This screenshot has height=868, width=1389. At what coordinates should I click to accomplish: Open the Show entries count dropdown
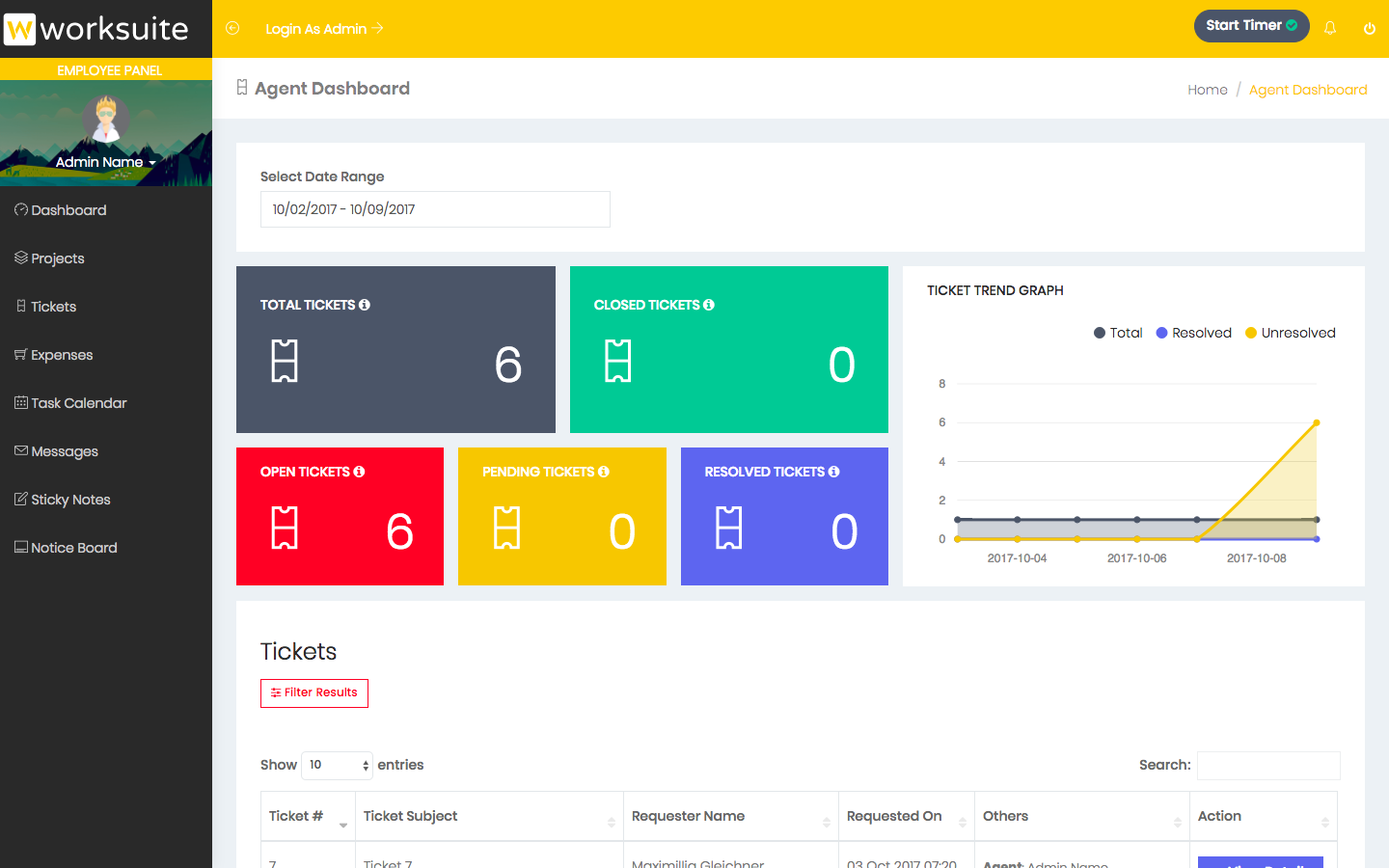[338, 765]
